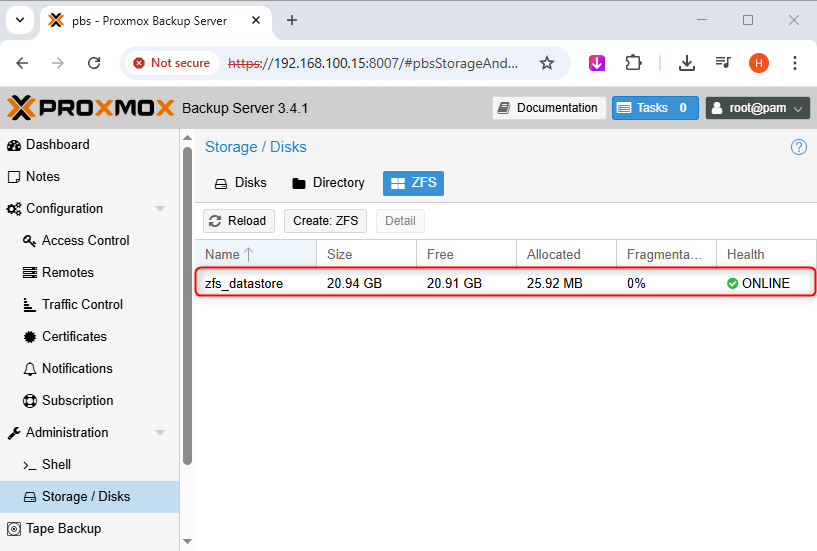The width and height of the screenshot is (817, 551).
Task: Launch the Shell console
Action: [x=56, y=464]
